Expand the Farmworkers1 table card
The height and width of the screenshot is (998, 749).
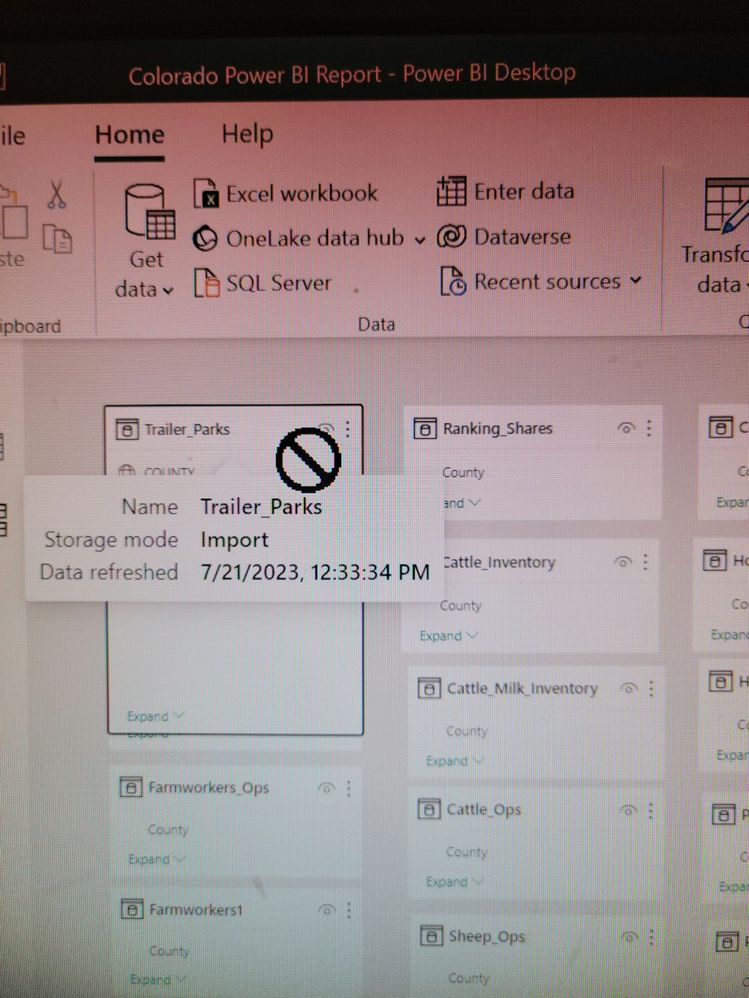[x=158, y=979]
